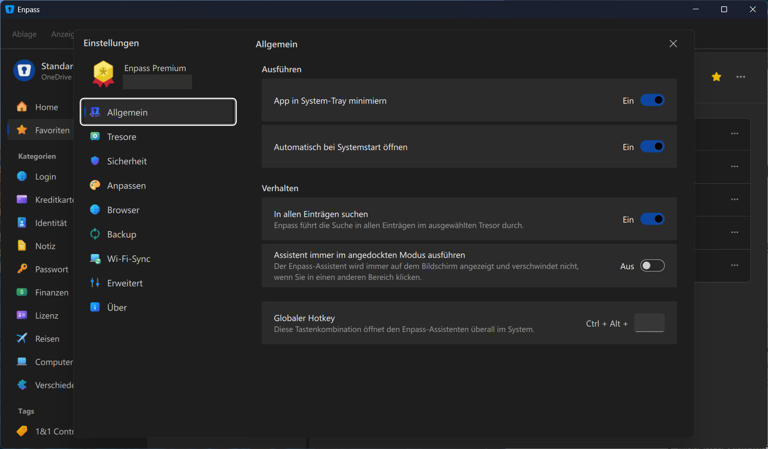768x449 pixels.
Task: Click the three-dots menu beside the star
Action: point(741,77)
